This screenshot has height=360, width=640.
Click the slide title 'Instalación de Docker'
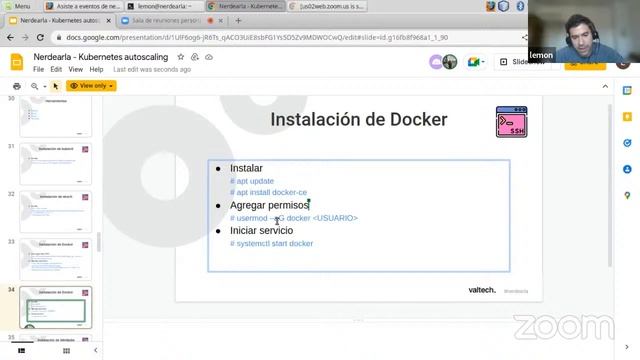click(359, 120)
